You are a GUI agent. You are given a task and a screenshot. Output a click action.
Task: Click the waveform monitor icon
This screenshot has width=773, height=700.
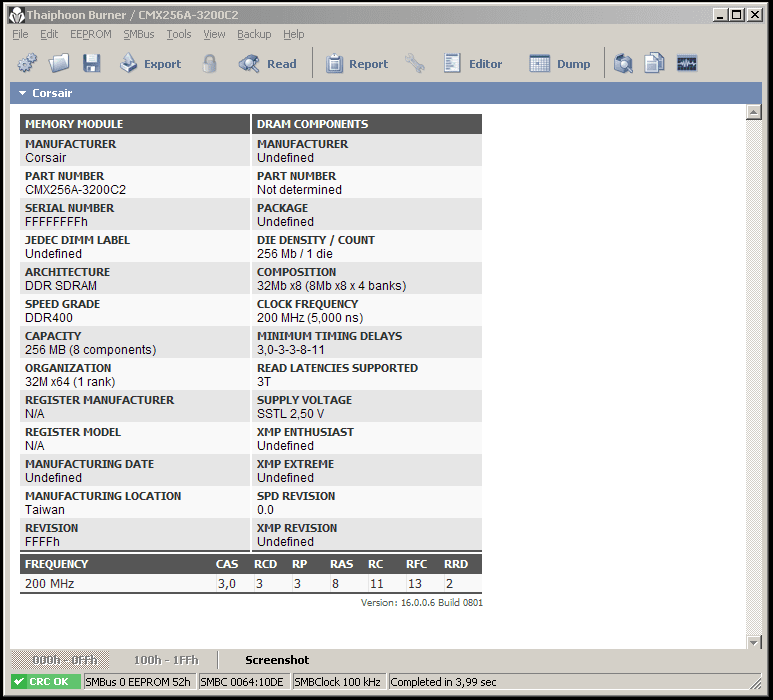click(687, 64)
